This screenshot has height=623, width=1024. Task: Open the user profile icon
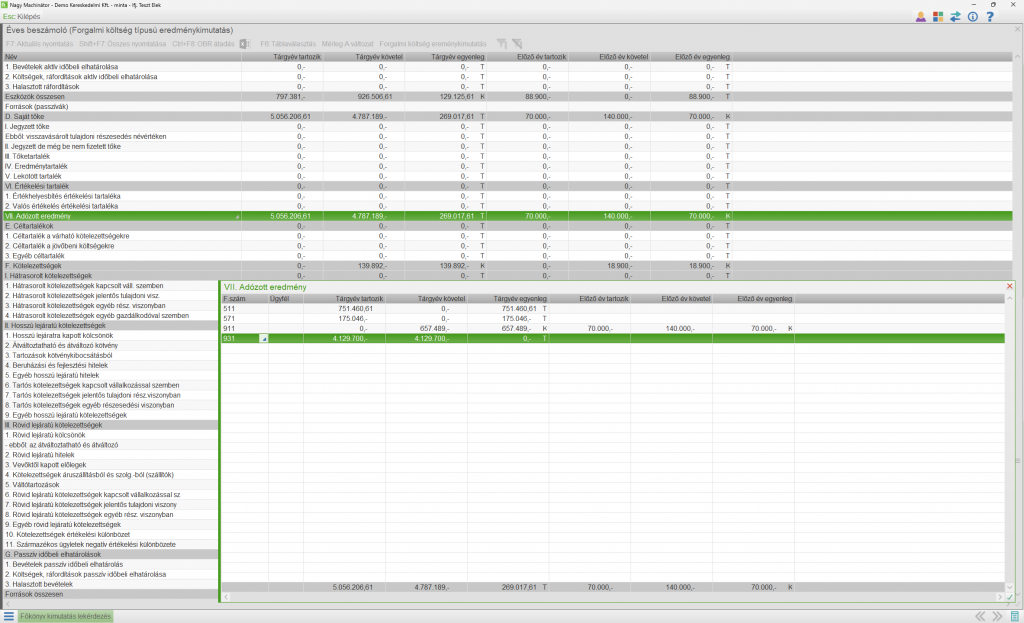[x=920, y=17]
